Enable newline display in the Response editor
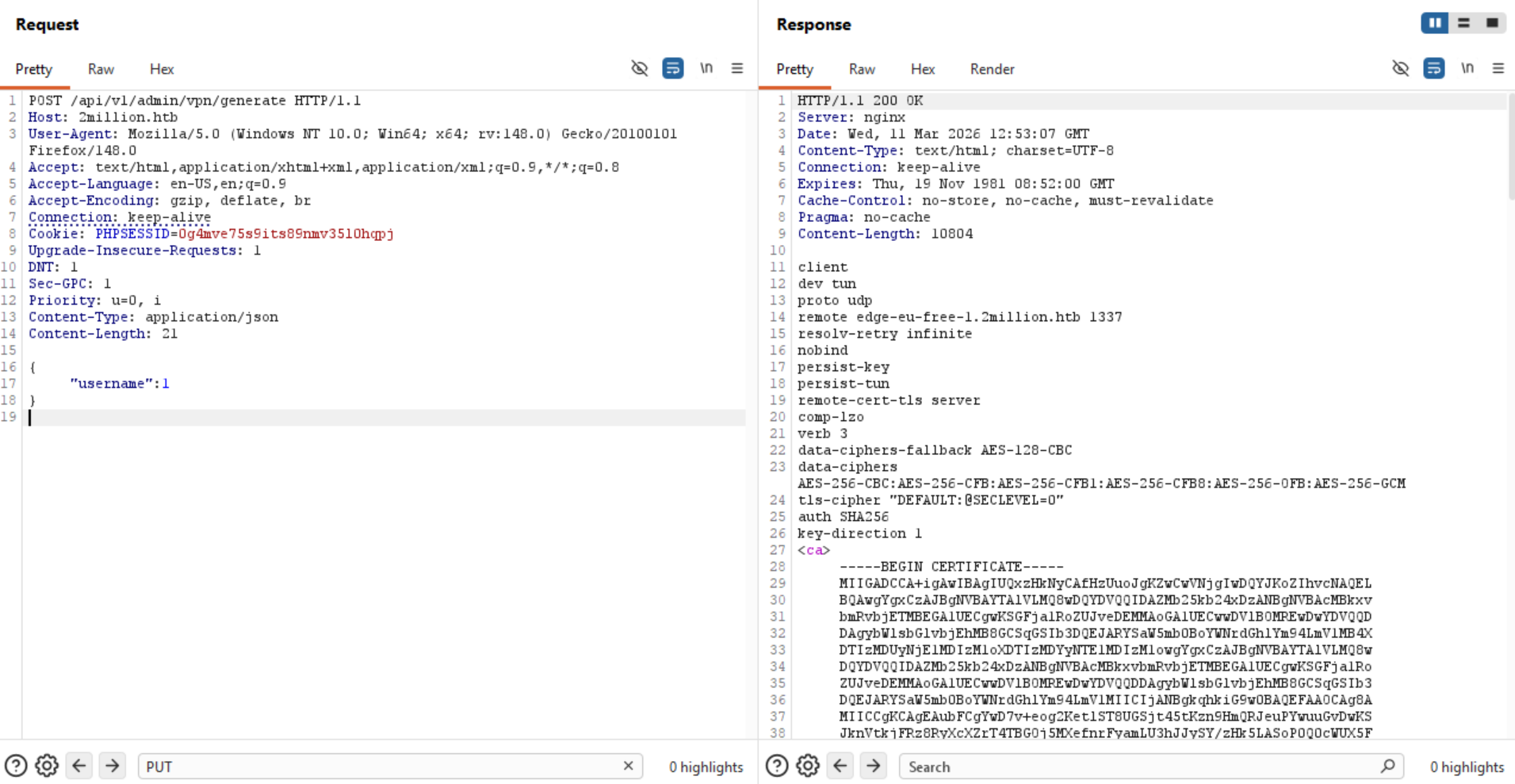This screenshot has height=784, width=1515. [1467, 68]
